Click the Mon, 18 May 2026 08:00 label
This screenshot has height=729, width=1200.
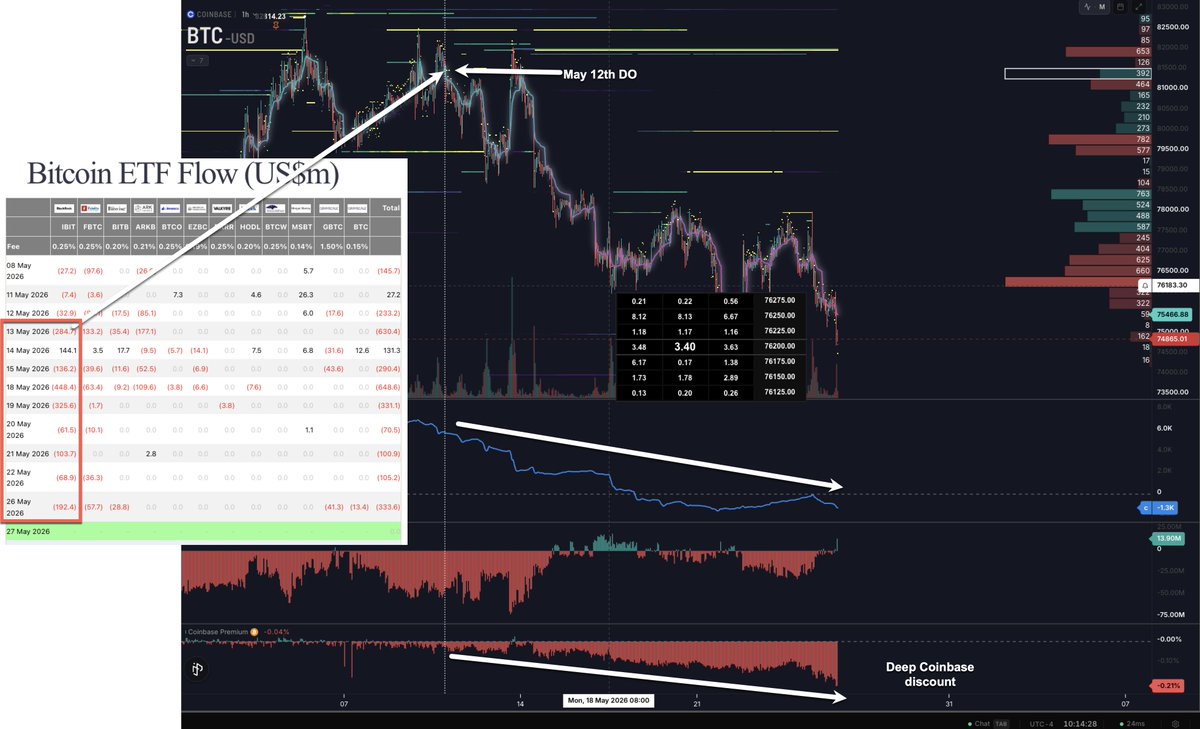tap(608, 701)
